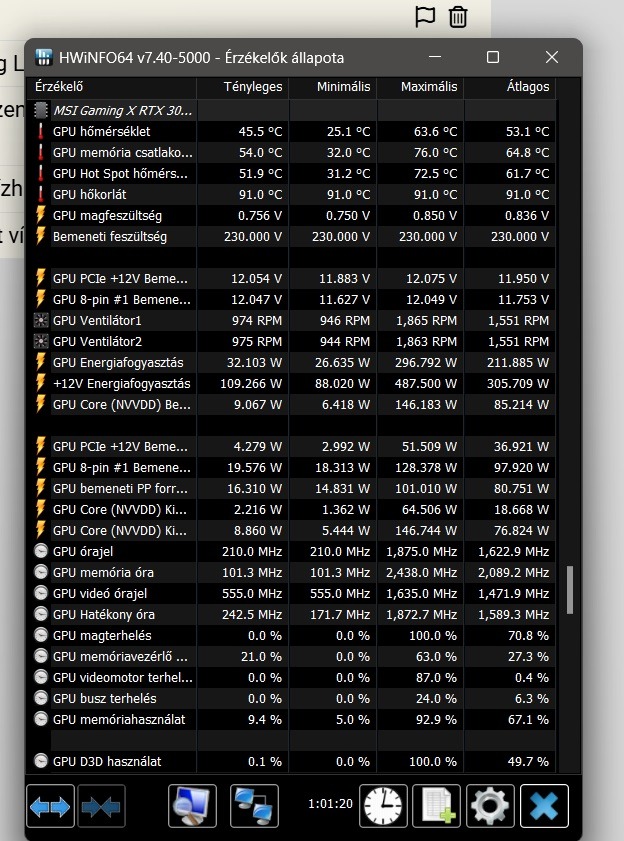
Task: Click the network computers connection icon
Action: 254,806
